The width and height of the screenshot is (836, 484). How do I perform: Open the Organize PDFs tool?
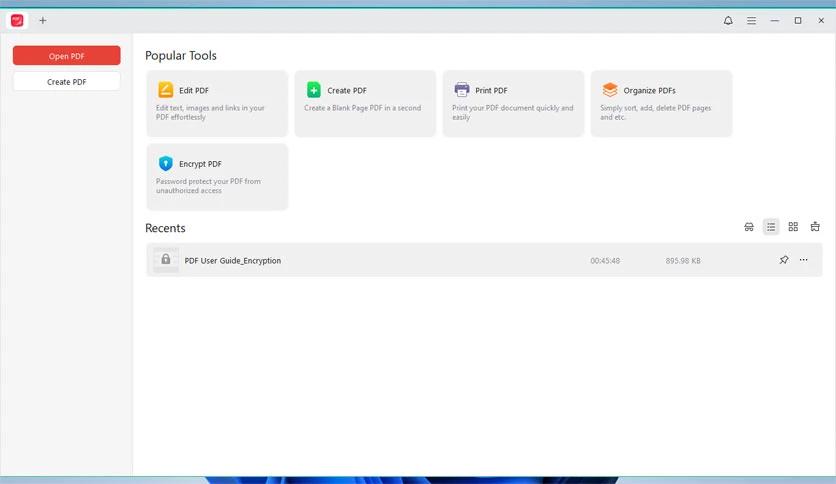tap(661, 104)
